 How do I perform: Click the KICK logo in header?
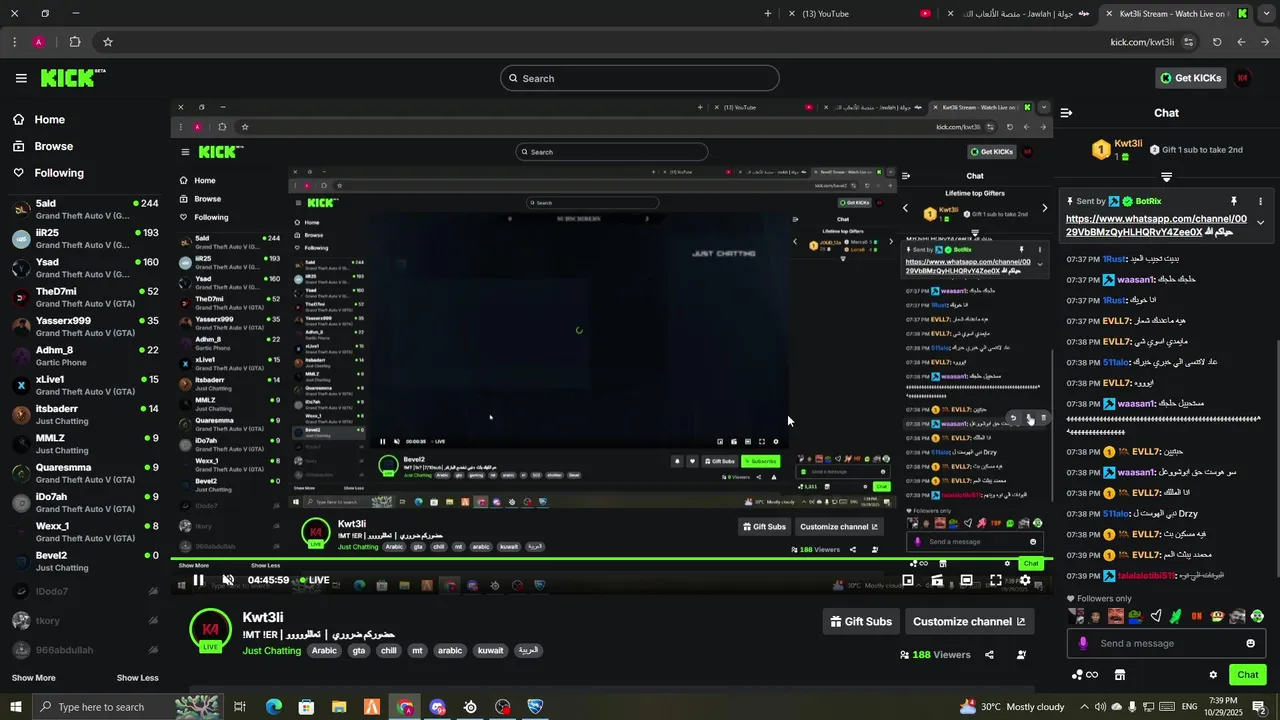click(73, 78)
